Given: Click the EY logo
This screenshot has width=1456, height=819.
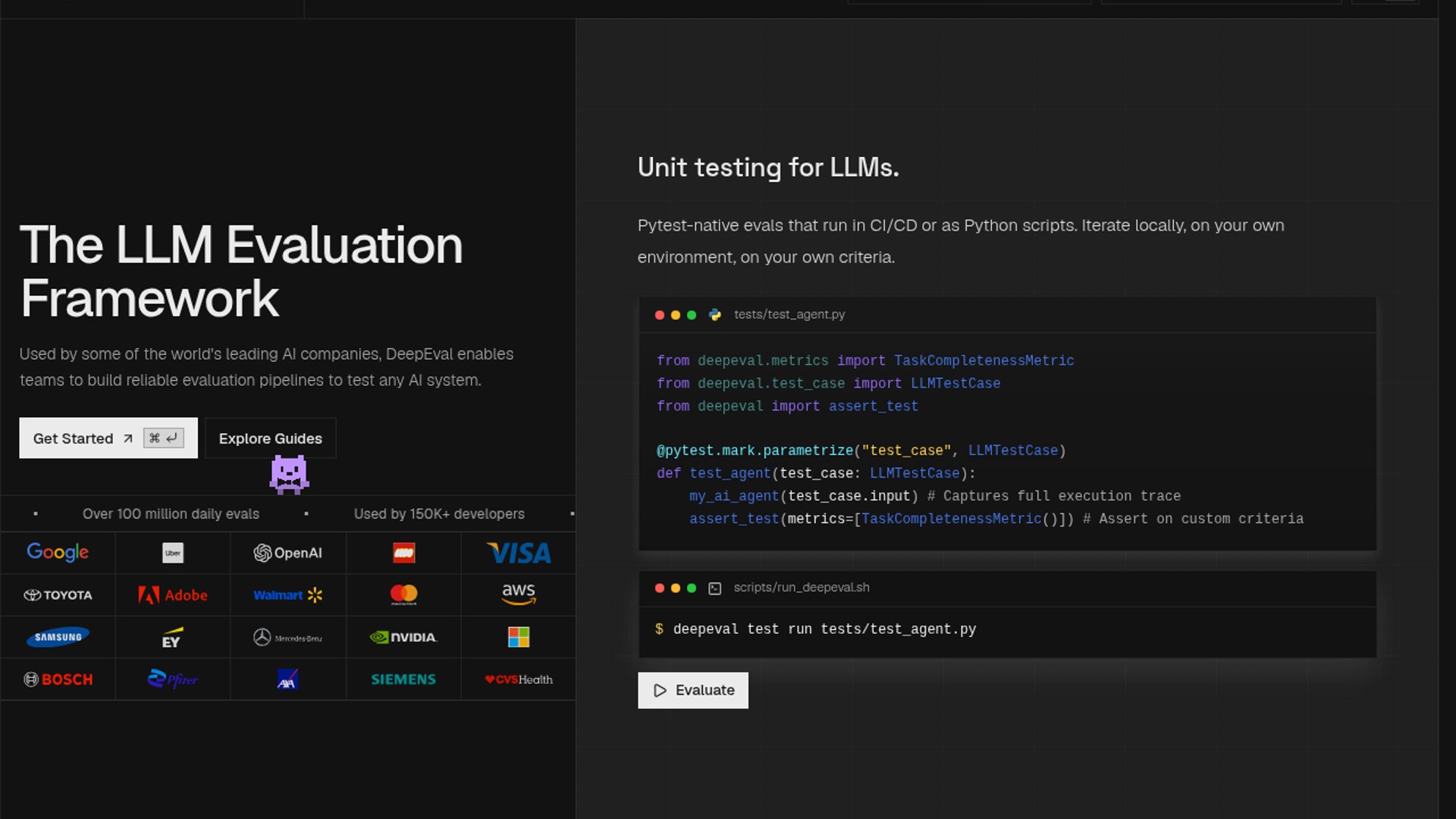Looking at the screenshot, I should click(x=173, y=638).
